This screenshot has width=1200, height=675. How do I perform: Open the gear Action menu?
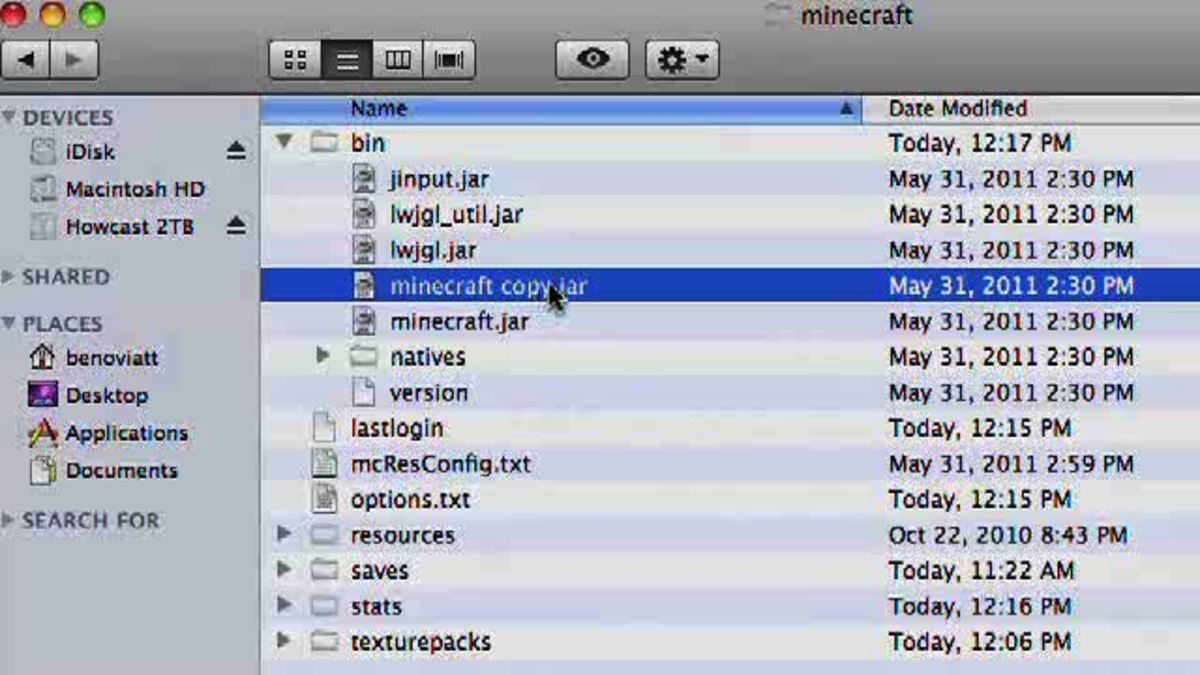point(682,60)
